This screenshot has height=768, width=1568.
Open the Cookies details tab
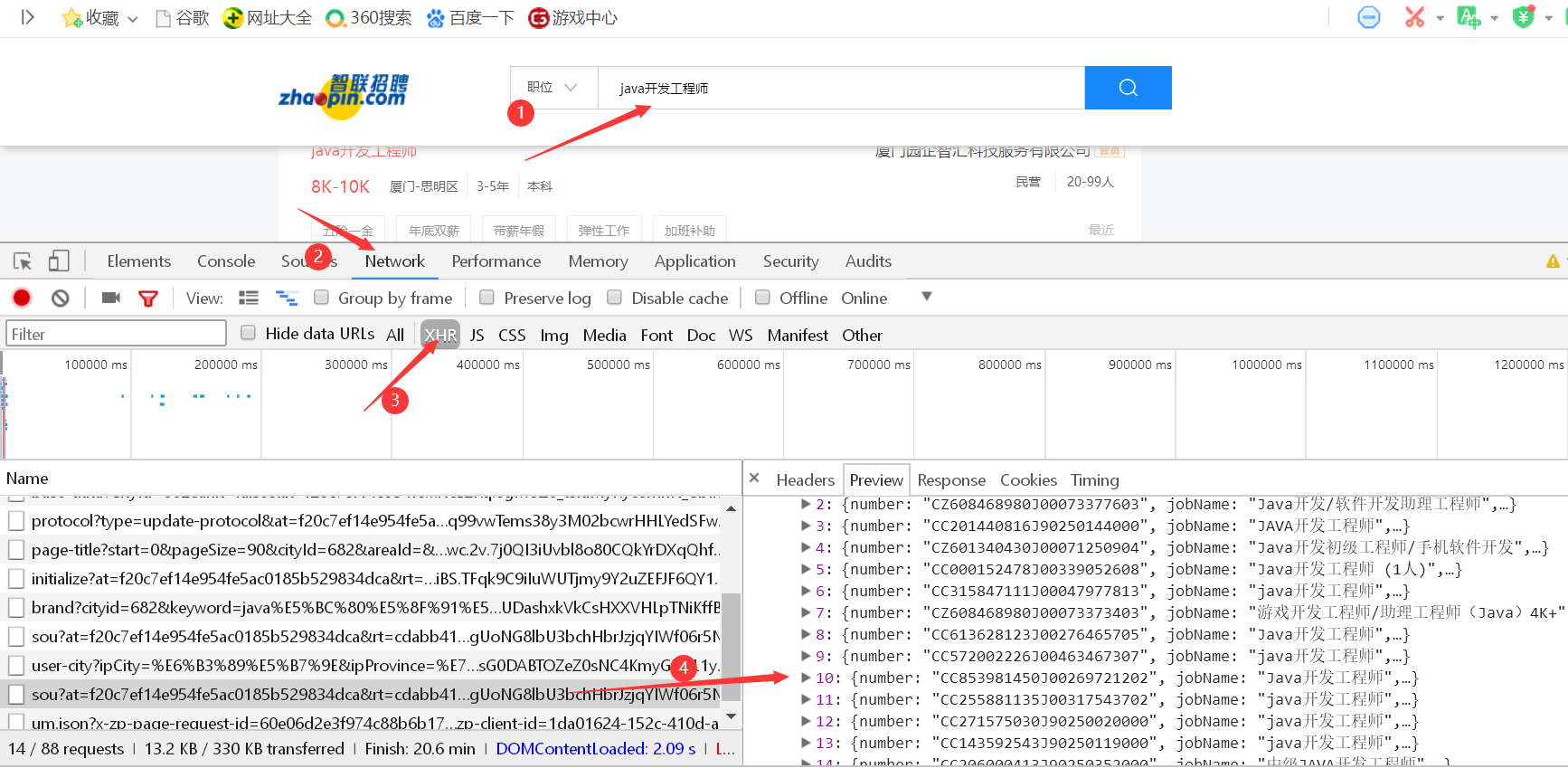(x=1028, y=480)
